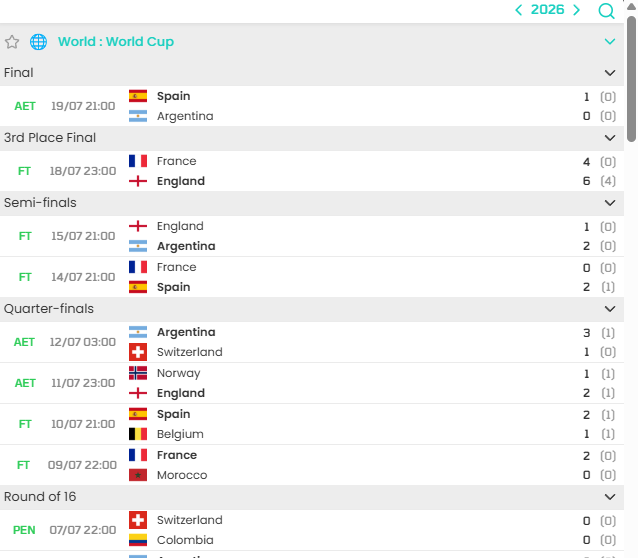Toggle the favorite star for World Cup

click(12, 42)
